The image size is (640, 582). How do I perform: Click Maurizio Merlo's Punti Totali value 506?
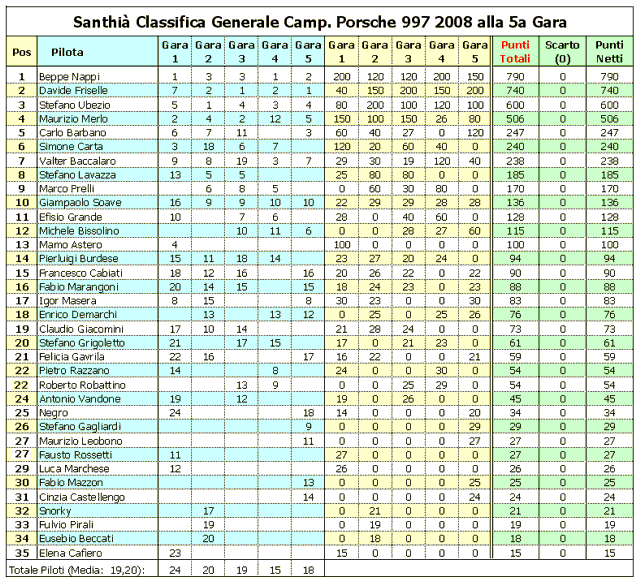515,119
